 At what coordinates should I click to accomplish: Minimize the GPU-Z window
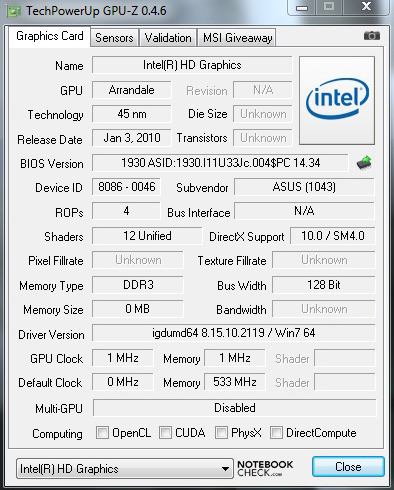click(302, 7)
